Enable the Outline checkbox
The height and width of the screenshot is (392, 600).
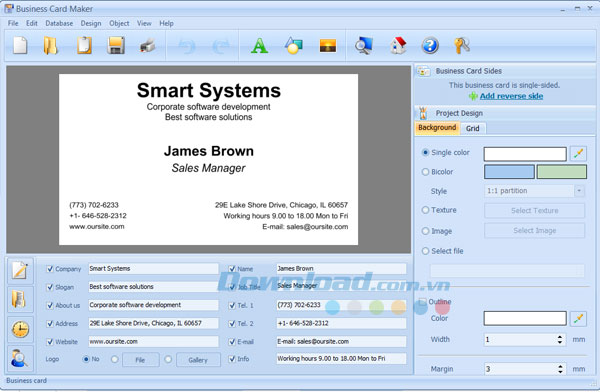point(423,302)
